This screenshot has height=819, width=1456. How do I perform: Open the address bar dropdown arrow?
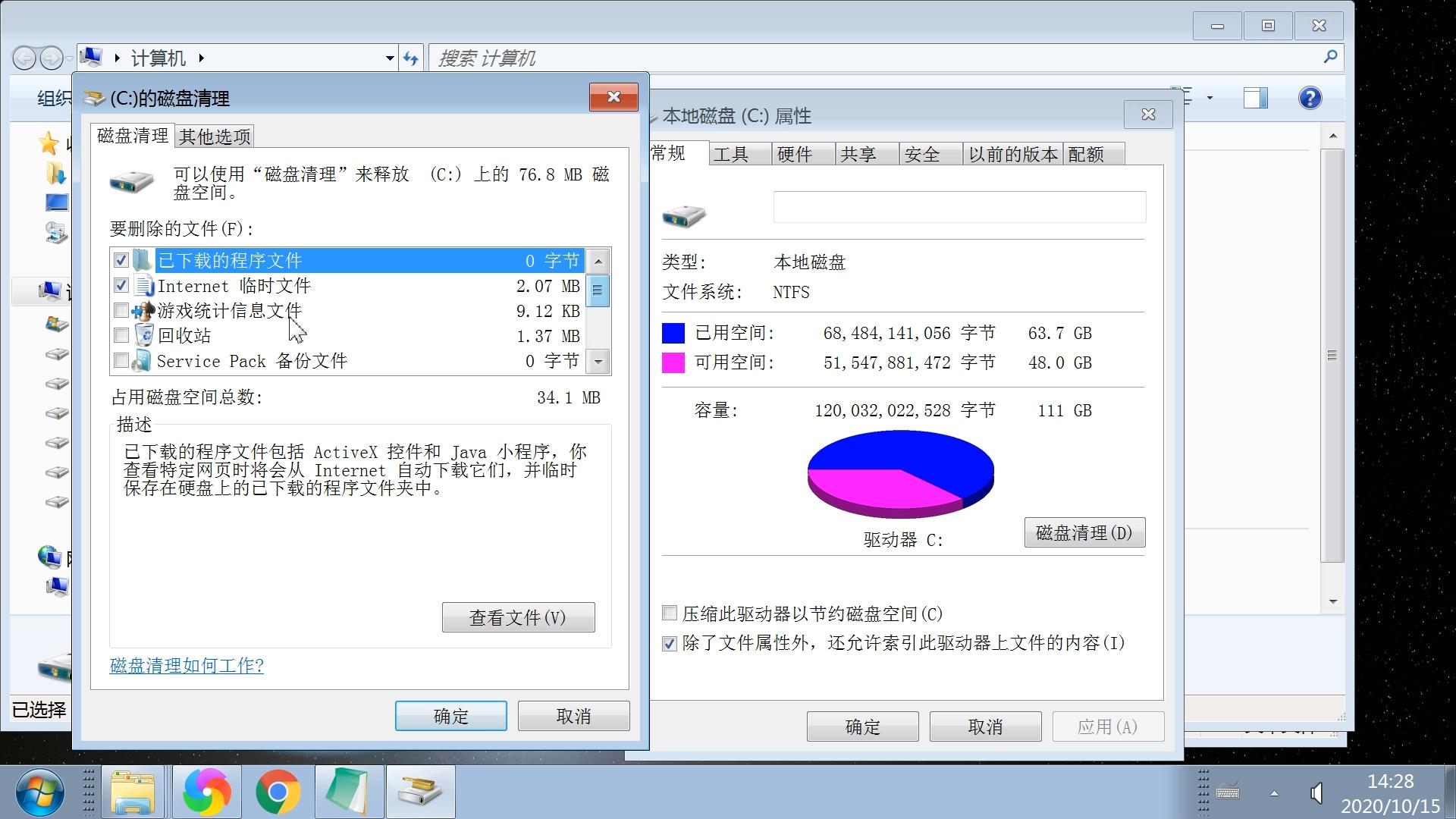click(x=389, y=58)
